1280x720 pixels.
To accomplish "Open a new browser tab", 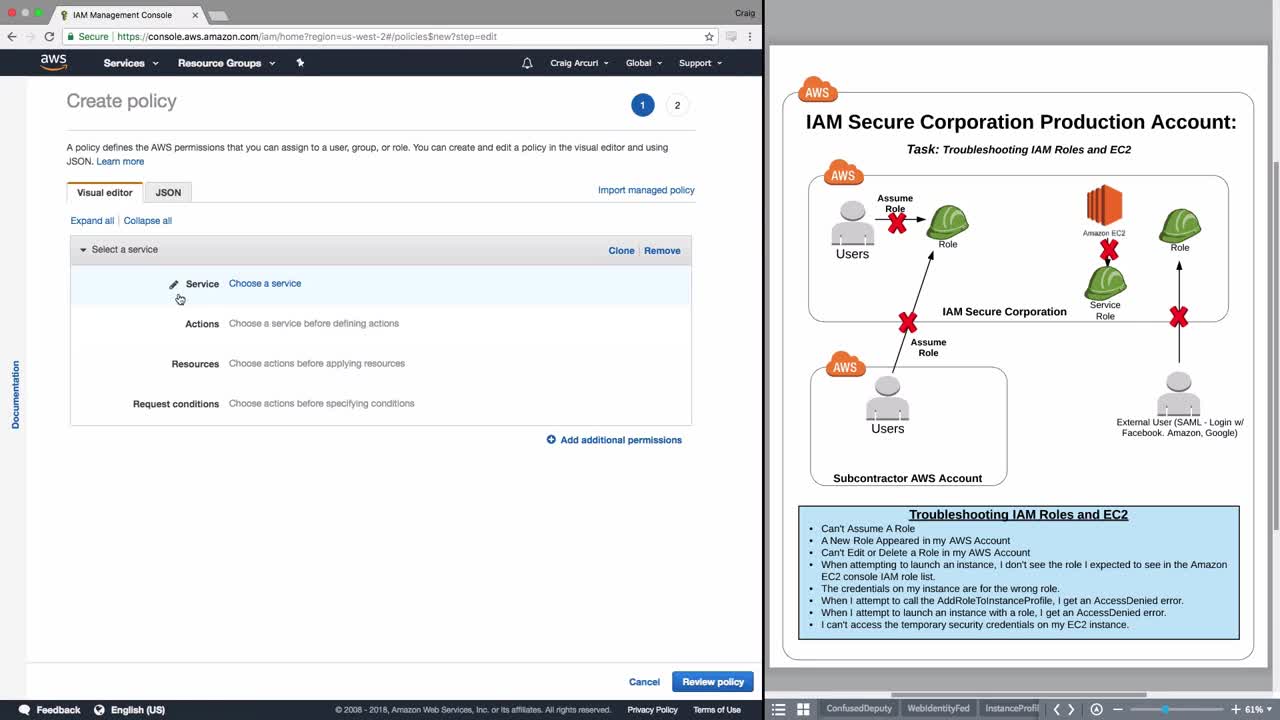I will (x=217, y=16).
